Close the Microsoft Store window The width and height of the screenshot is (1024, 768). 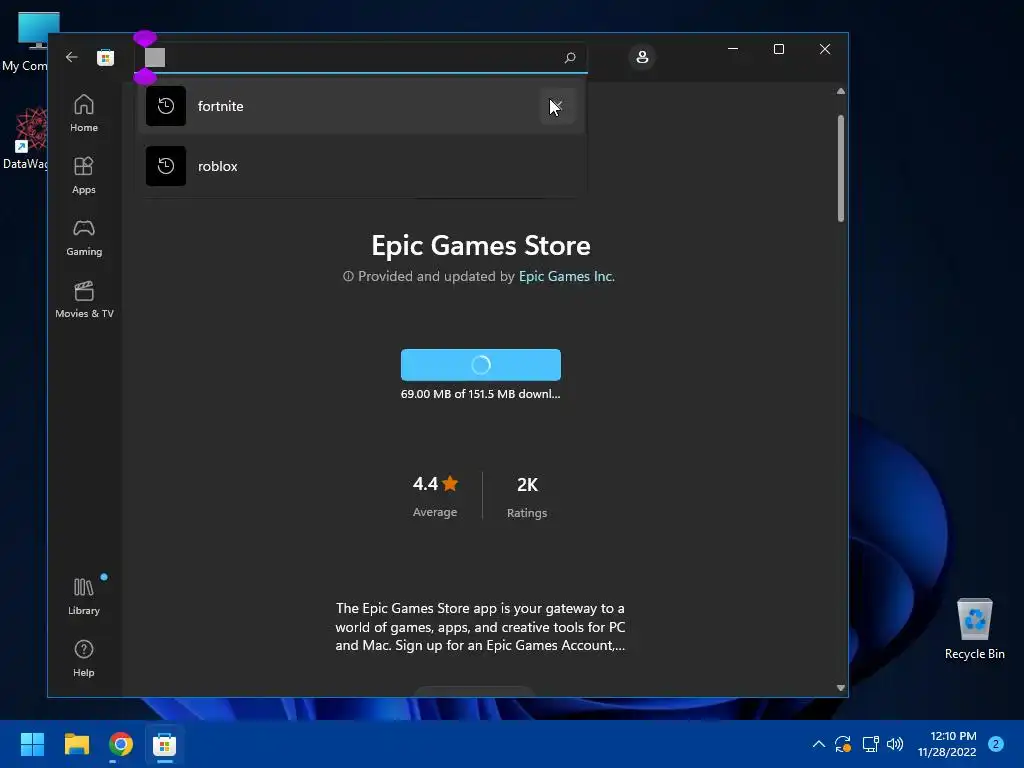[825, 49]
